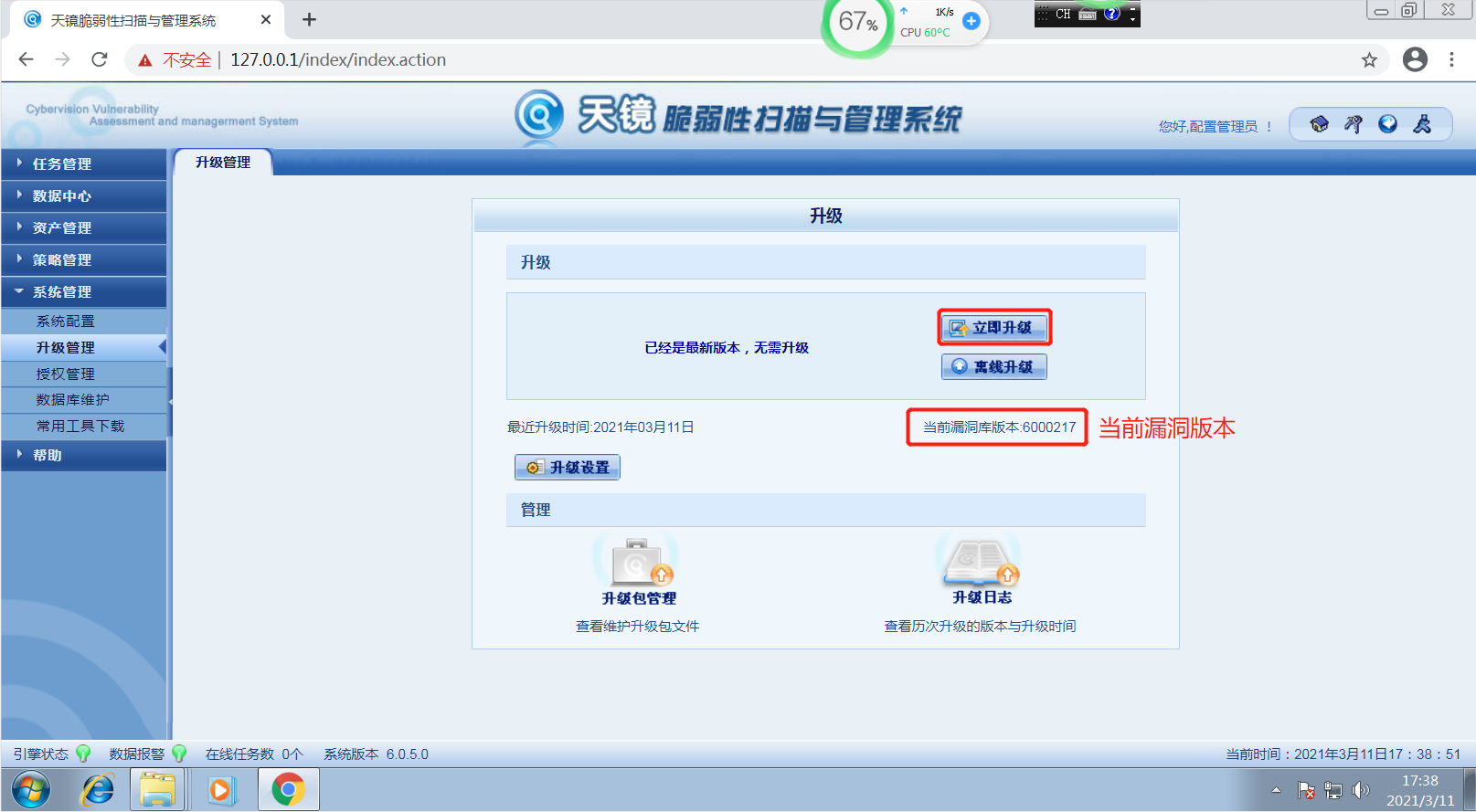Open the media player taskbar icon
Screen dimensions: 1476x812
point(221,789)
